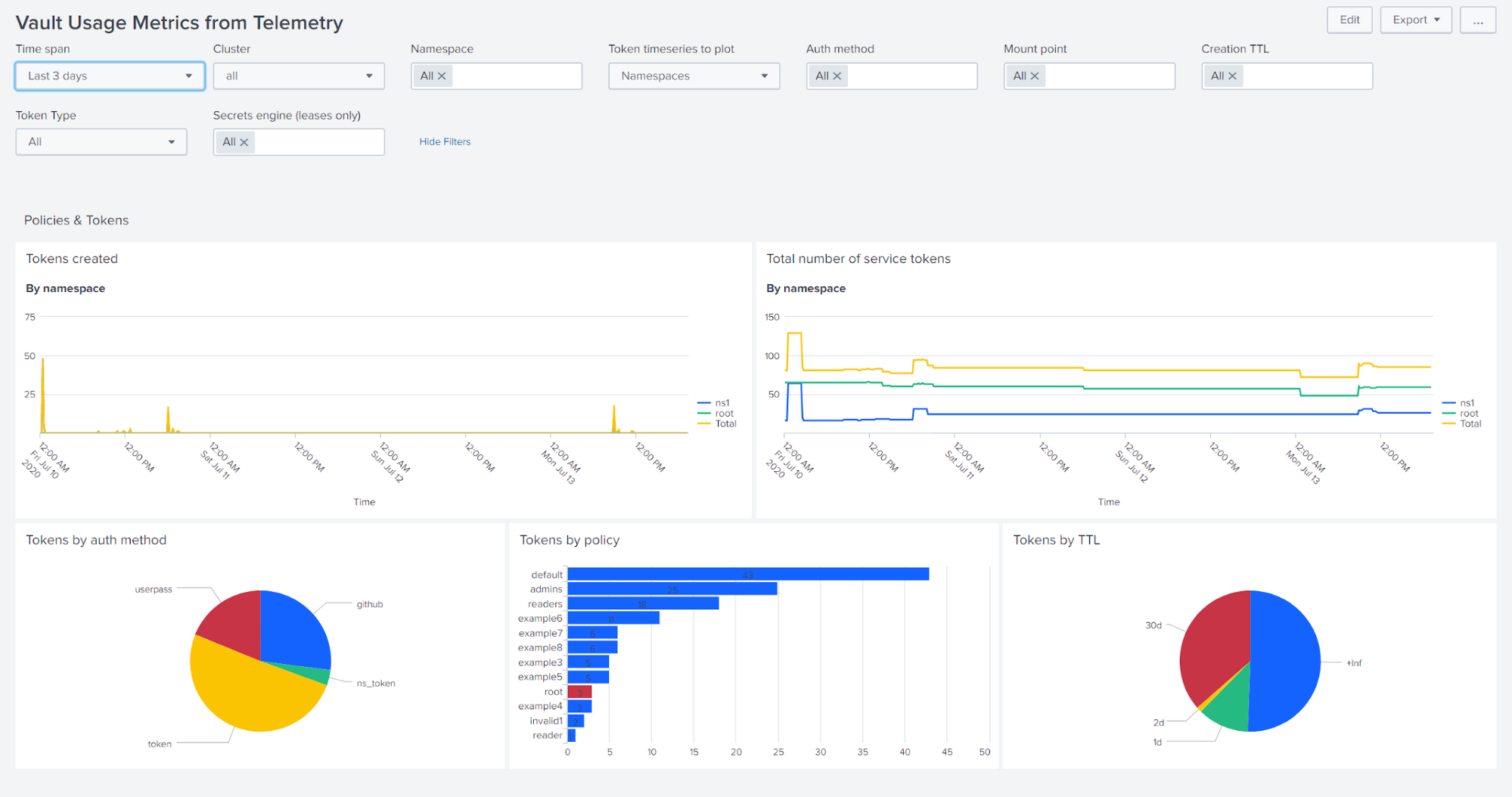Click the Cluster field's dropdown caret icon

pos(370,76)
